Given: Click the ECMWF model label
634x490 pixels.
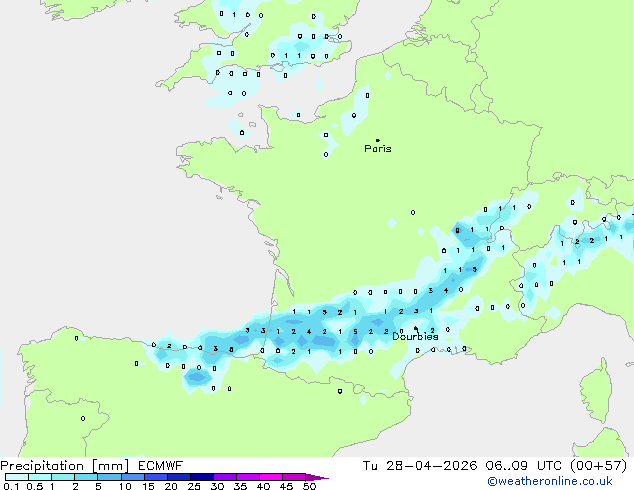Looking at the screenshot, I should 160,466.
